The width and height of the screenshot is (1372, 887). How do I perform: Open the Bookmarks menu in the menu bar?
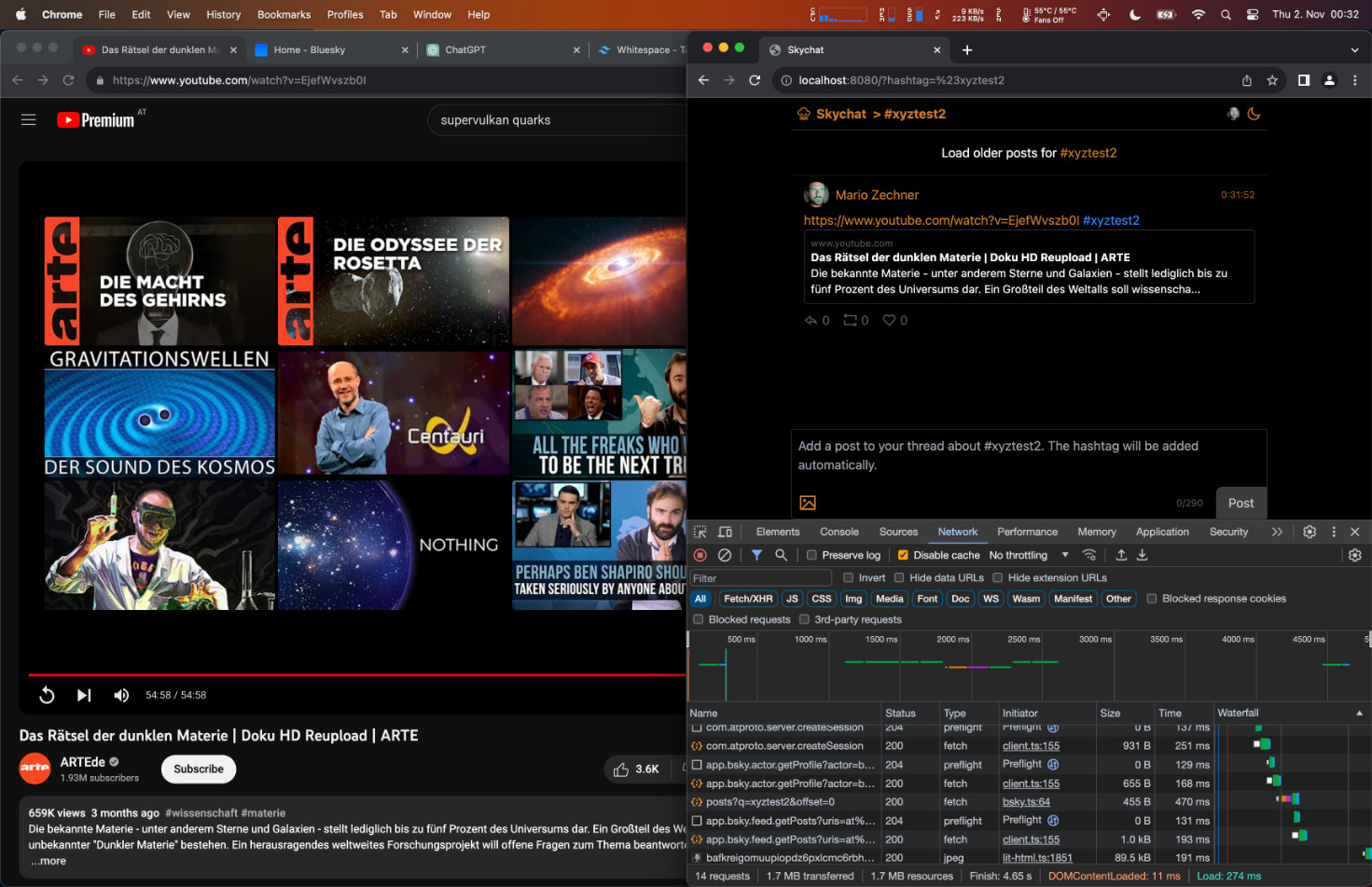point(284,14)
